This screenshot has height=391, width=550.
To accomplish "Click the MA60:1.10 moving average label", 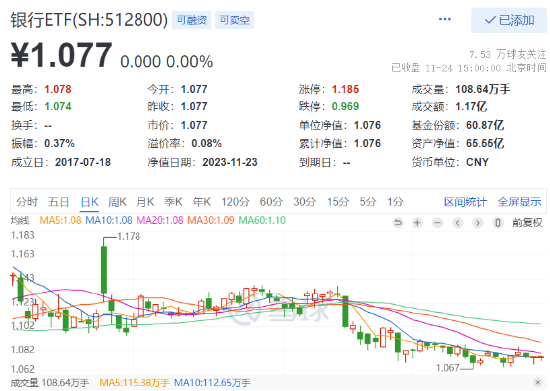I will [262, 220].
